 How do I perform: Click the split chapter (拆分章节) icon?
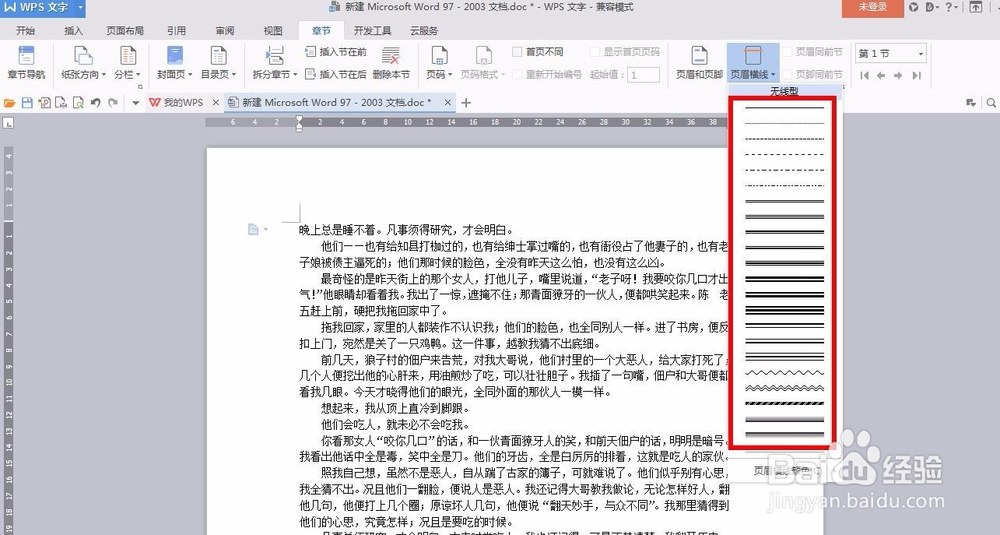pyautogui.click(x=274, y=55)
